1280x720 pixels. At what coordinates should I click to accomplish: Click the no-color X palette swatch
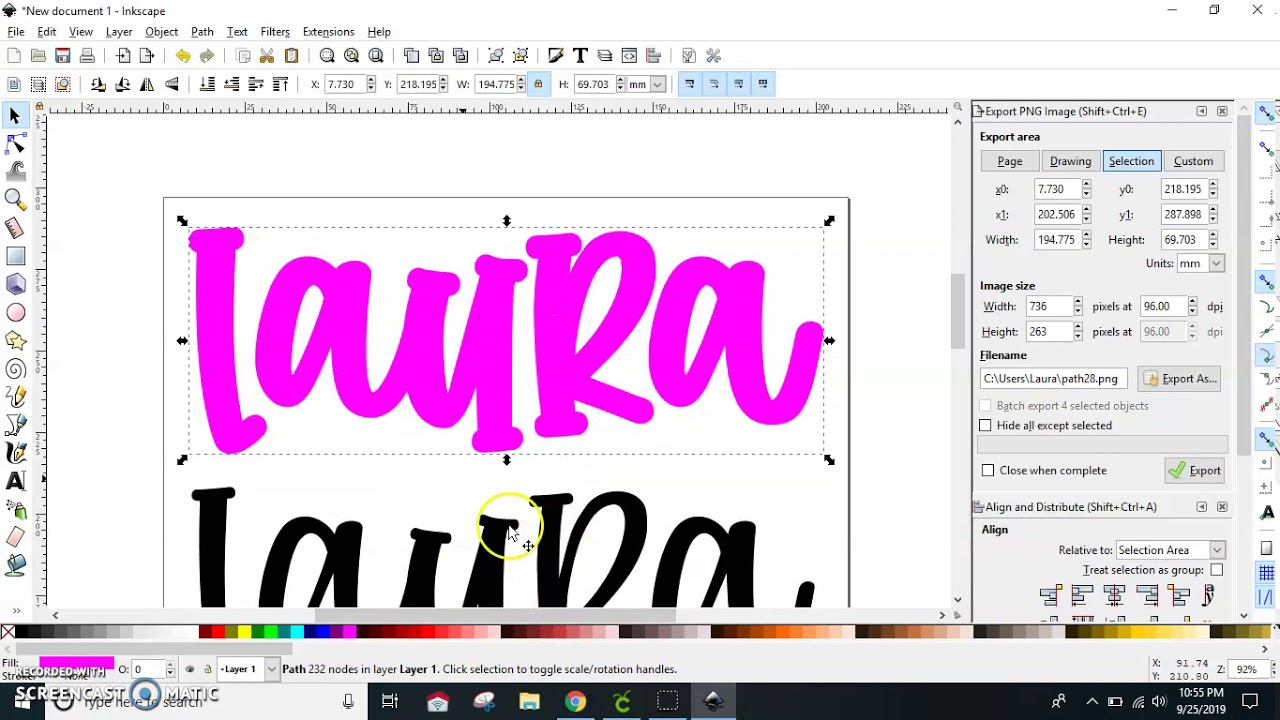coord(8,631)
